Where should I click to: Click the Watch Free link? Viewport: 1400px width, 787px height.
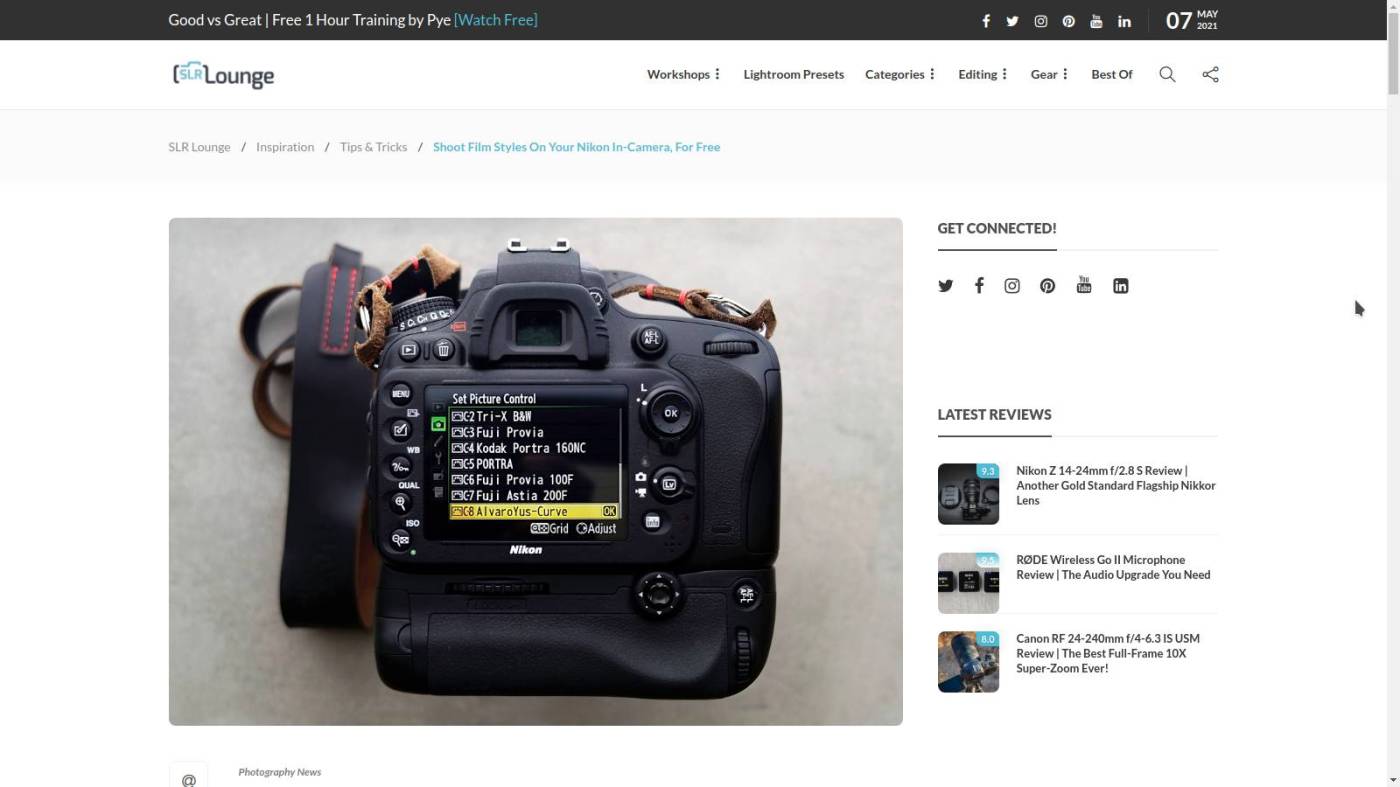tap(496, 20)
